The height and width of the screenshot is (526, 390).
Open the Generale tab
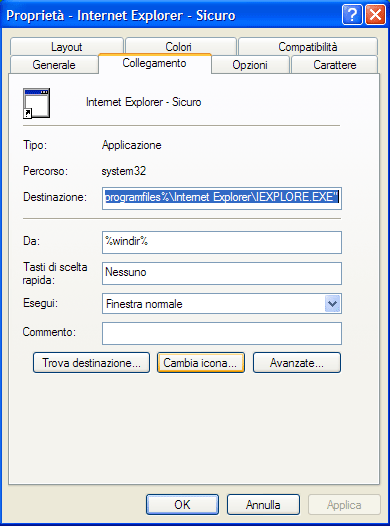[x=54, y=65]
